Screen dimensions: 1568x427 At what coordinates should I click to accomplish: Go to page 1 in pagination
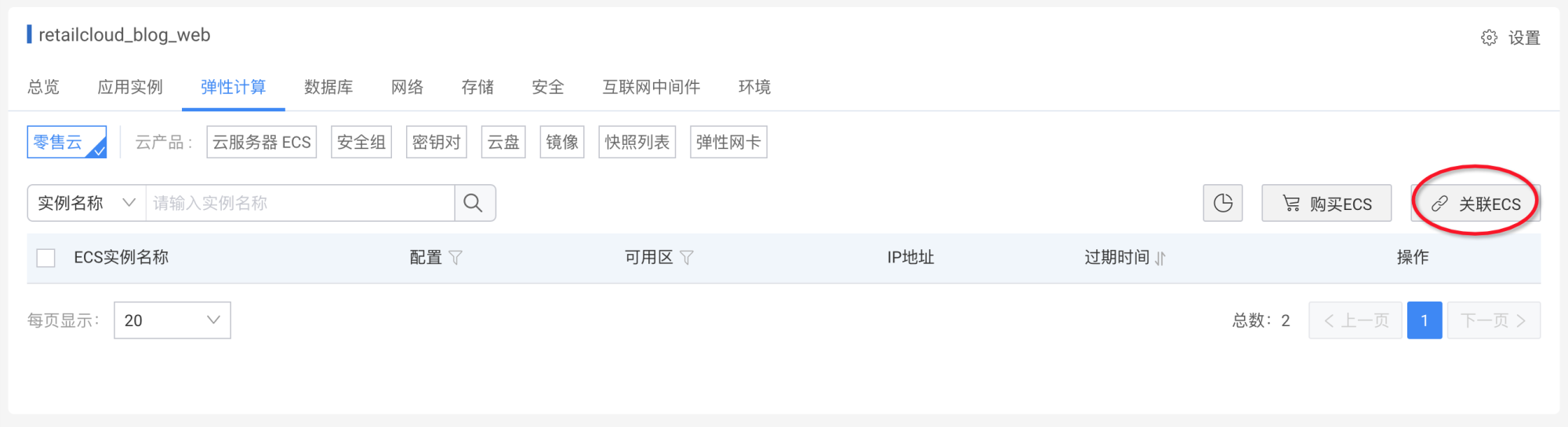[x=1424, y=320]
